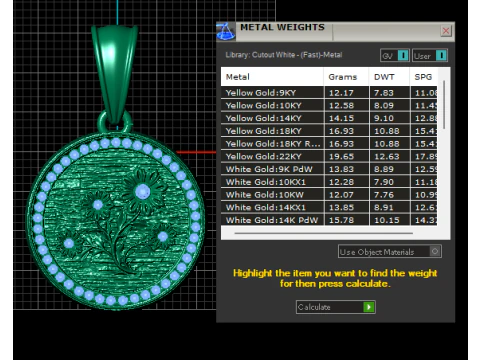The width and height of the screenshot is (480, 360).
Task: Click the 14.15 grams cell
Action: pyautogui.click(x=347, y=118)
